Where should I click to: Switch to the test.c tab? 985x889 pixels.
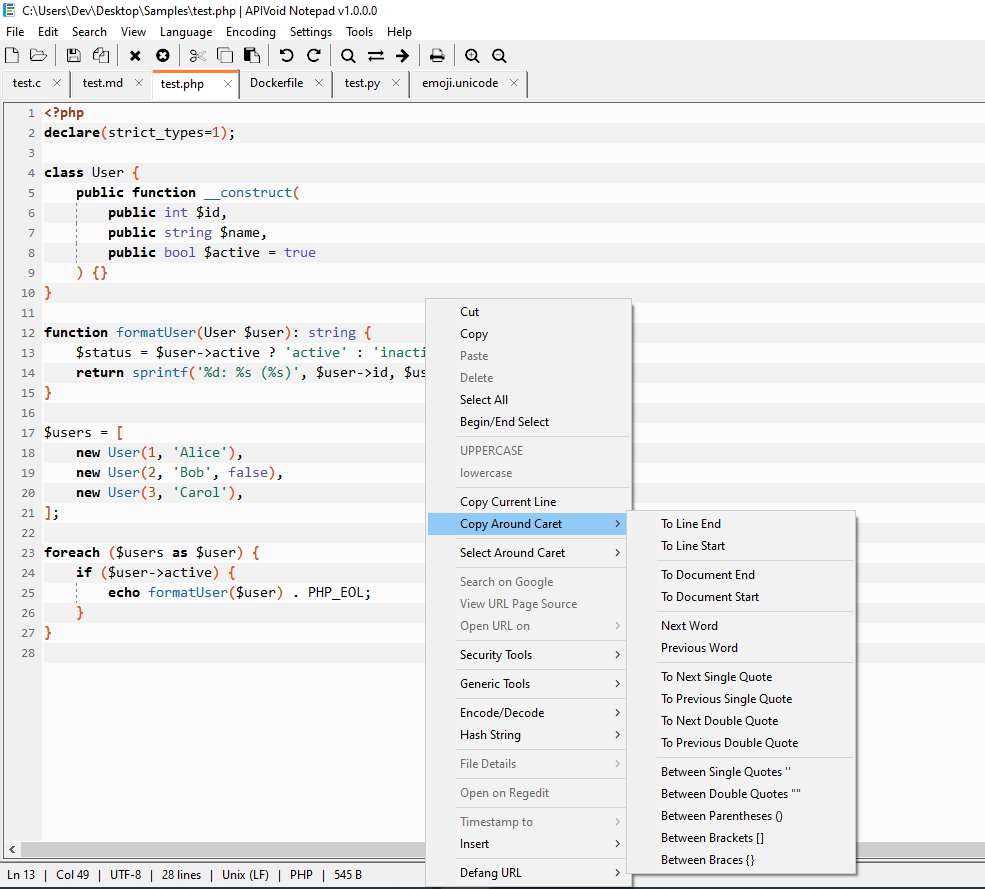pos(27,83)
